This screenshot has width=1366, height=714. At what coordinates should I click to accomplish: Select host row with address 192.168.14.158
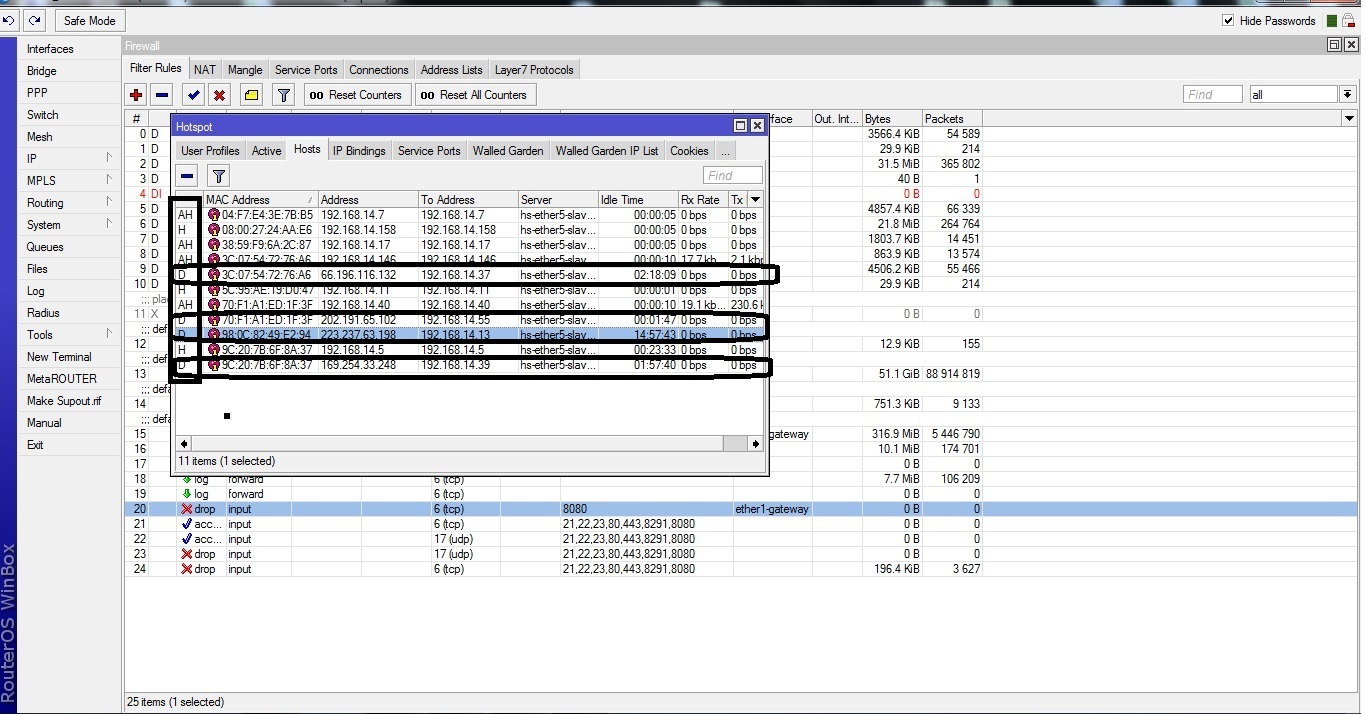tap(469, 230)
